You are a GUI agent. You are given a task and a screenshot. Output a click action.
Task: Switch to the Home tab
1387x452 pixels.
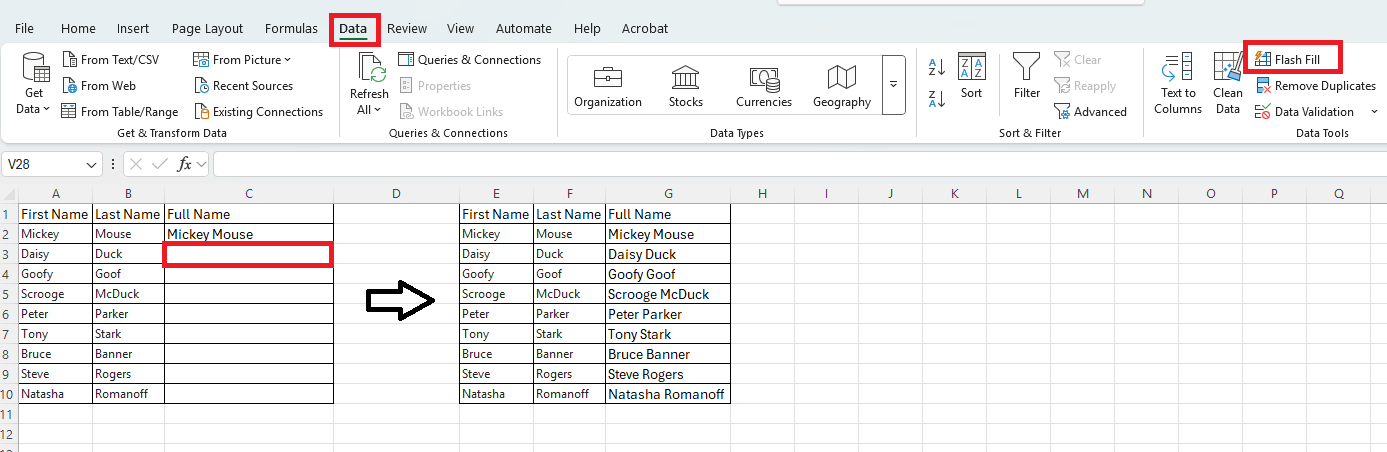[78, 29]
